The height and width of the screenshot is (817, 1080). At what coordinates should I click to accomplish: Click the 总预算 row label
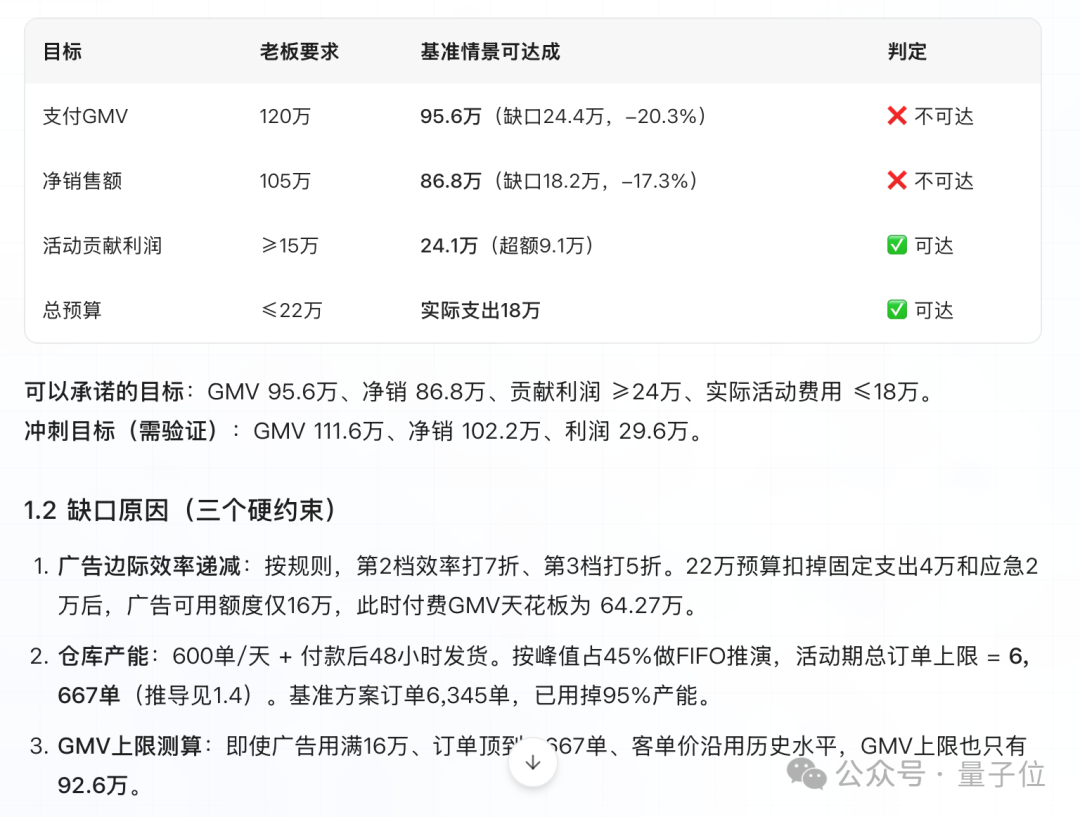pyautogui.click(x=72, y=311)
